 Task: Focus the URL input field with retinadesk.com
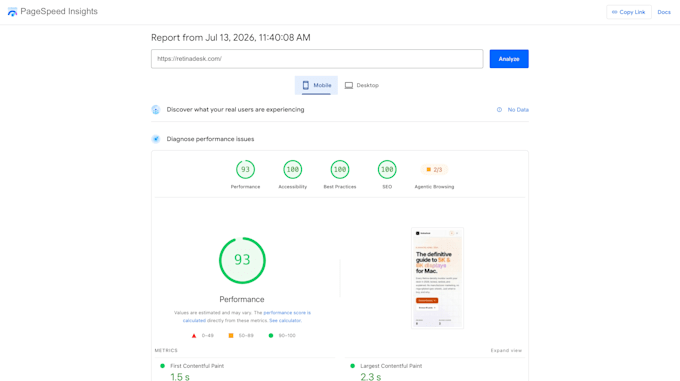(x=317, y=59)
